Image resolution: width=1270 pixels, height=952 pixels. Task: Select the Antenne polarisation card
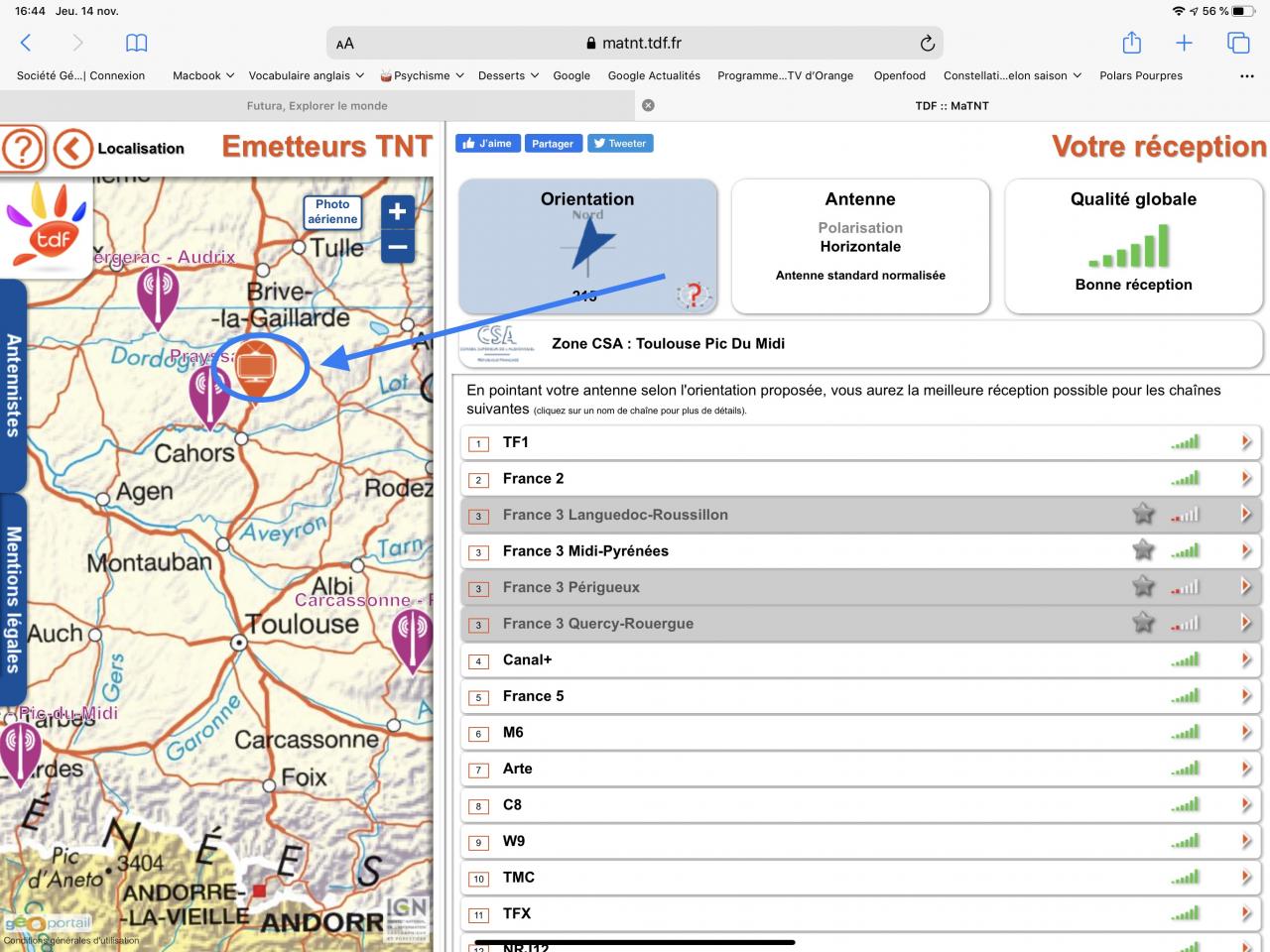click(860, 246)
